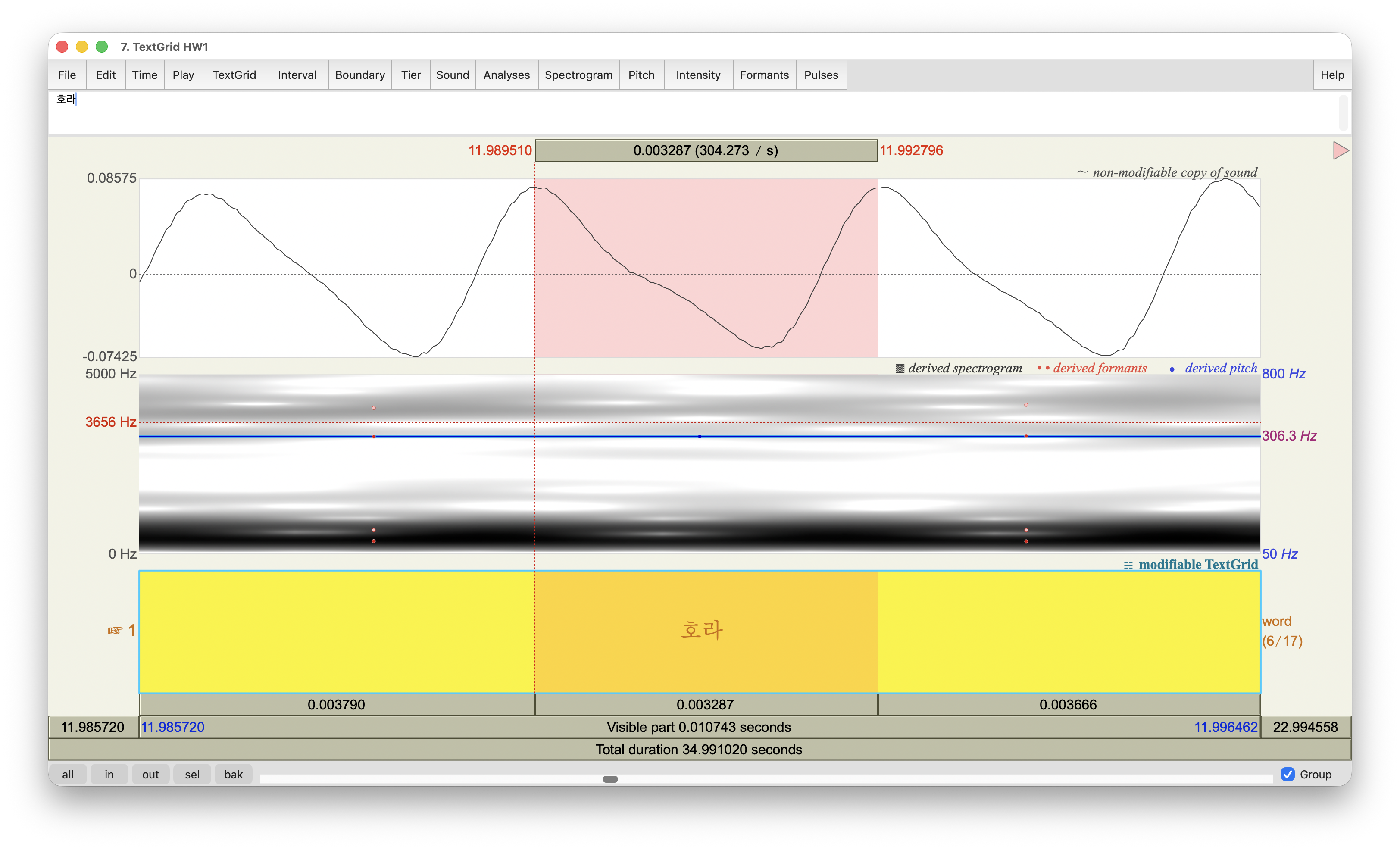The height and width of the screenshot is (850, 1400).
Task: Click the blue pitch point on the pitch contour
Action: click(700, 436)
